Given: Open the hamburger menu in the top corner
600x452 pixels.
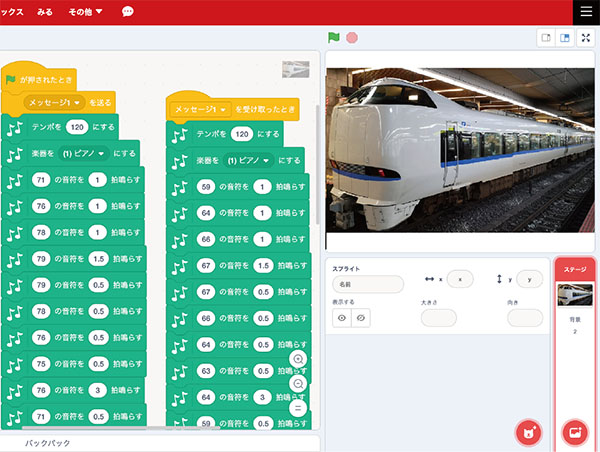Looking at the screenshot, I should coord(585,11).
